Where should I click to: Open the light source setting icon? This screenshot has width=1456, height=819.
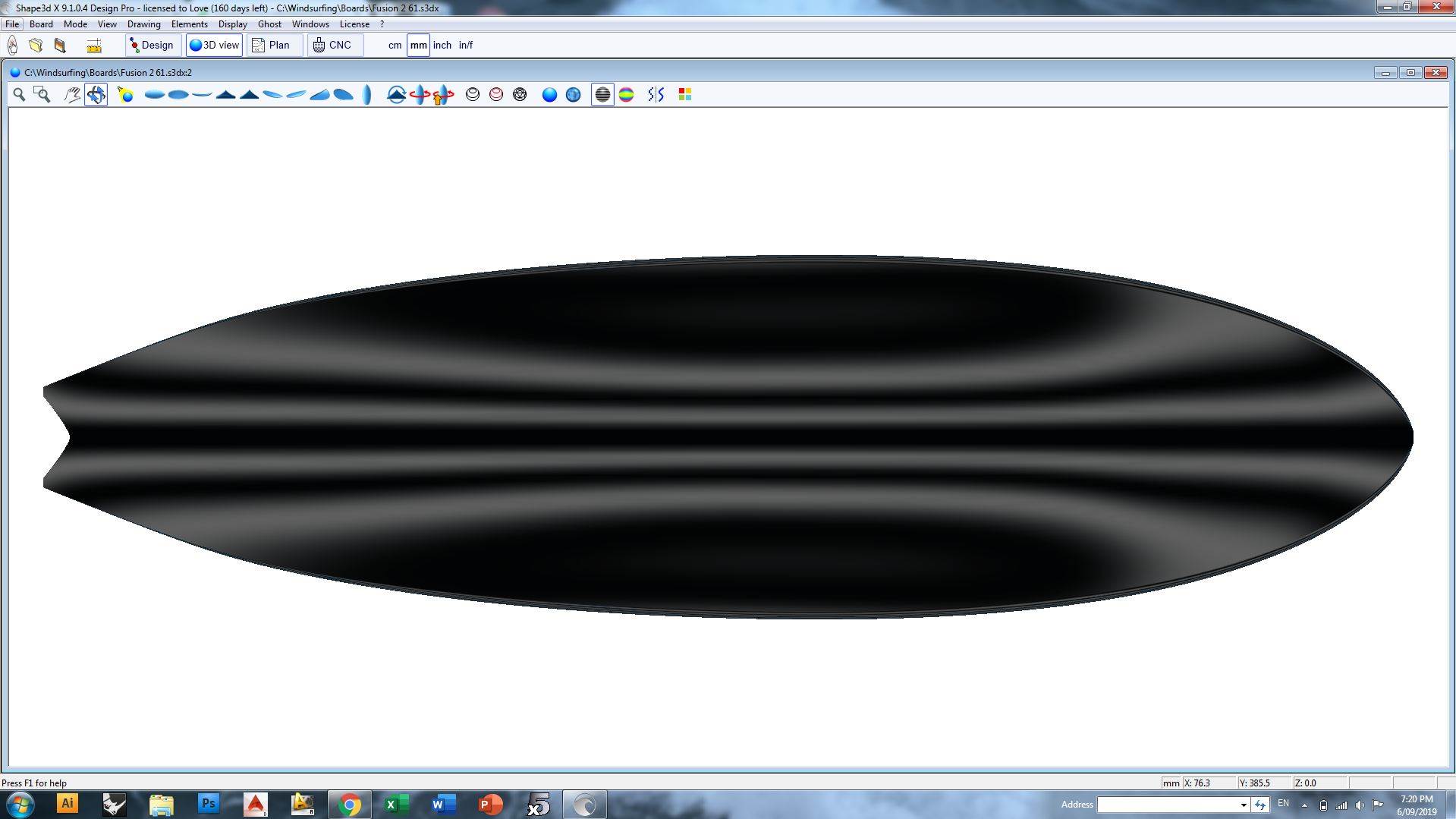(x=126, y=94)
